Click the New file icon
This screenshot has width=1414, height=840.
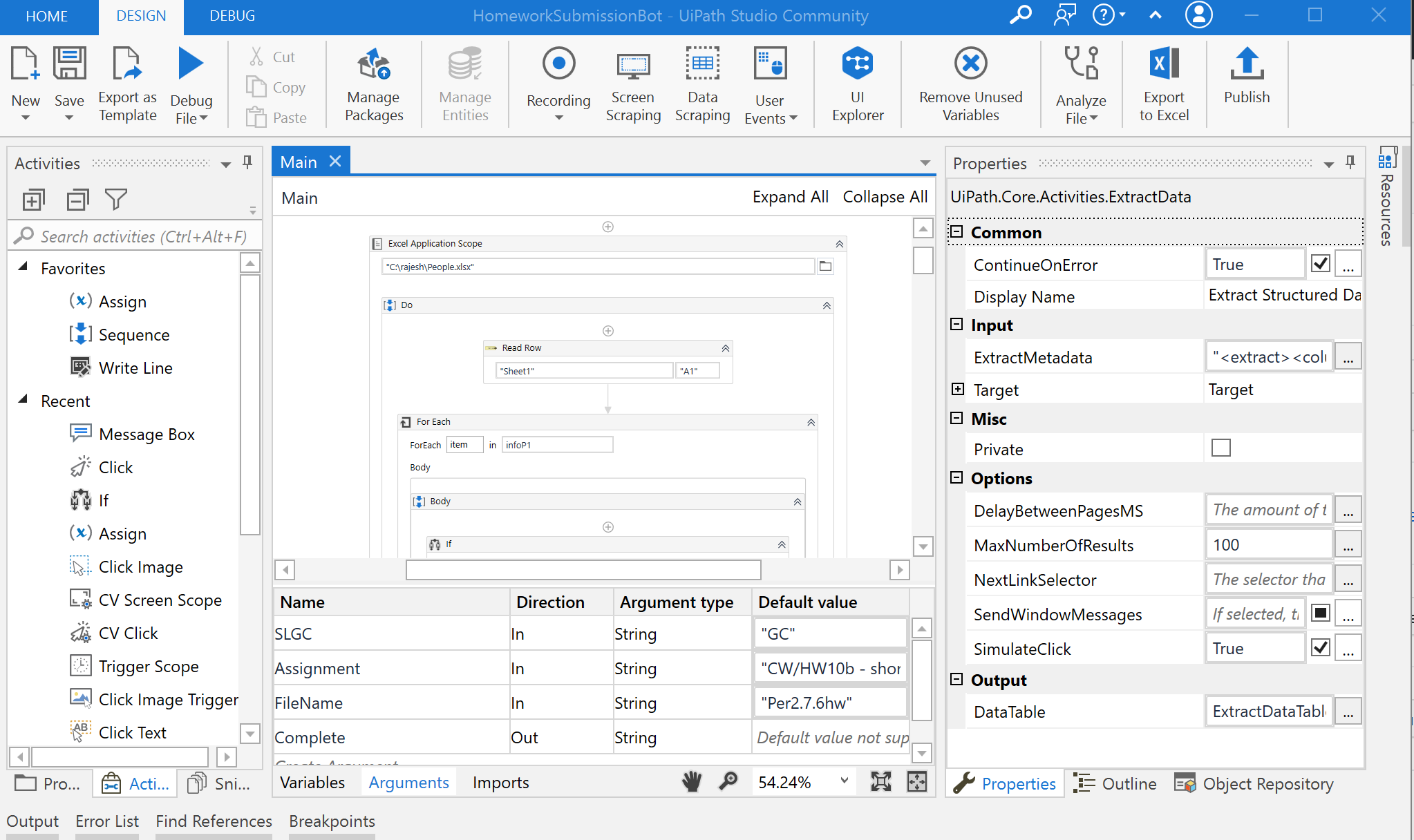(25, 64)
